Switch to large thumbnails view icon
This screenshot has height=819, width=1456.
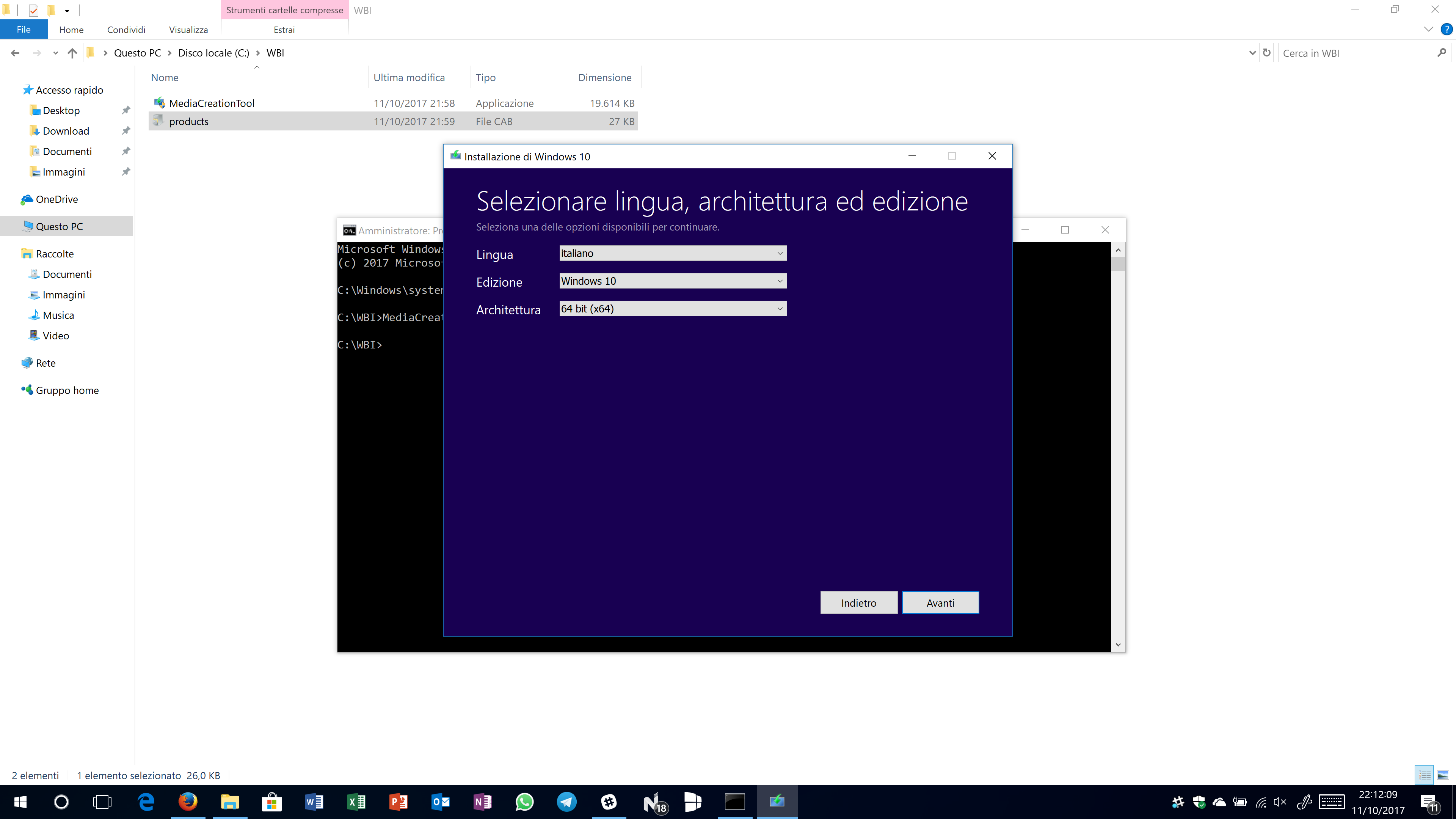tap(1443, 775)
